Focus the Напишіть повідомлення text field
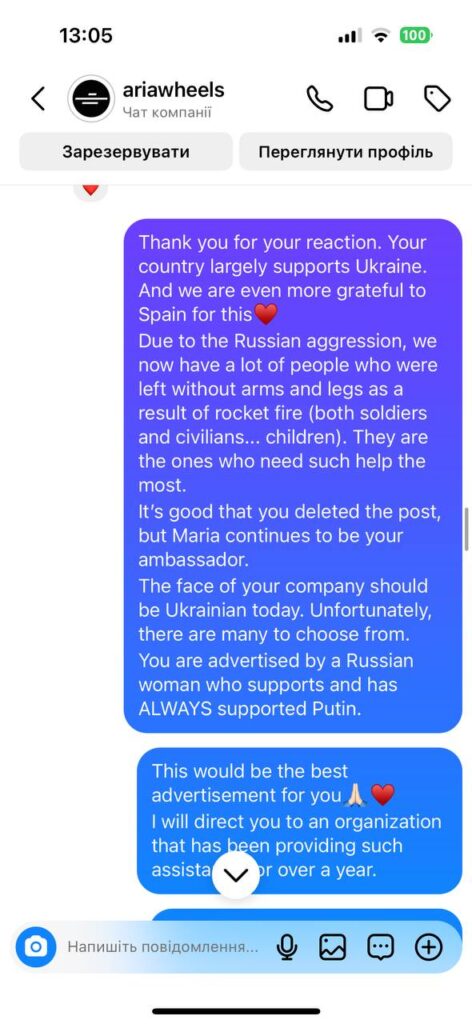472x1024 pixels. tap(163, 946)
